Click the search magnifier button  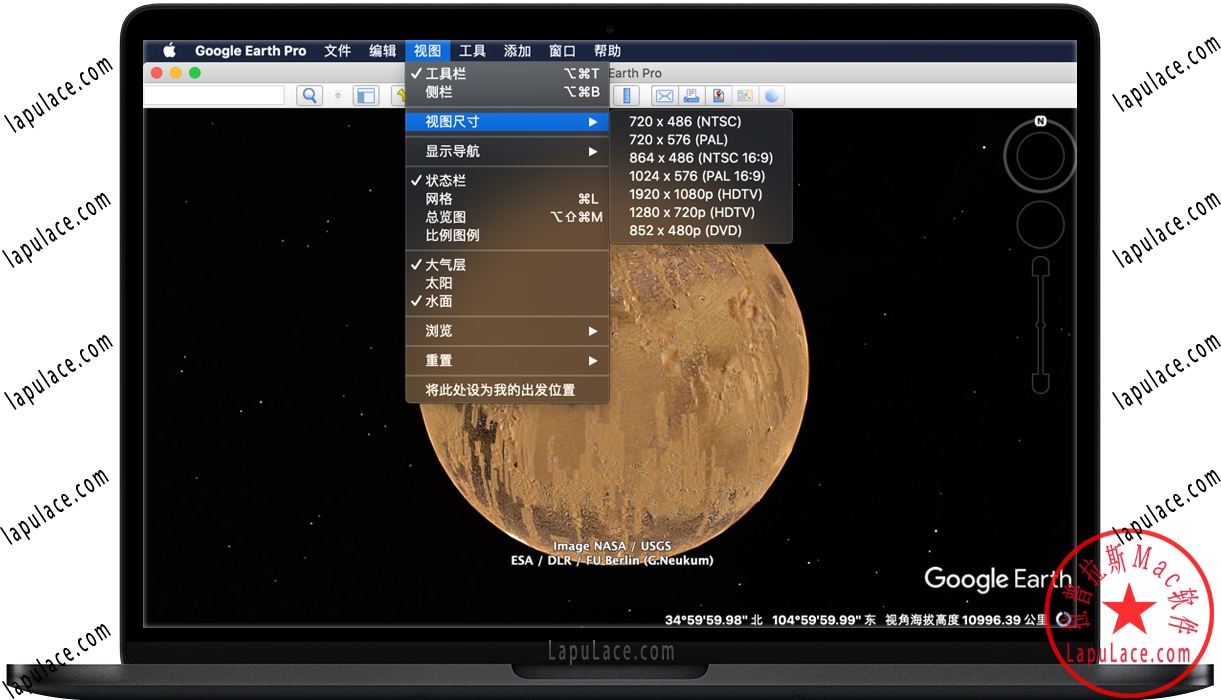[310, 96]
